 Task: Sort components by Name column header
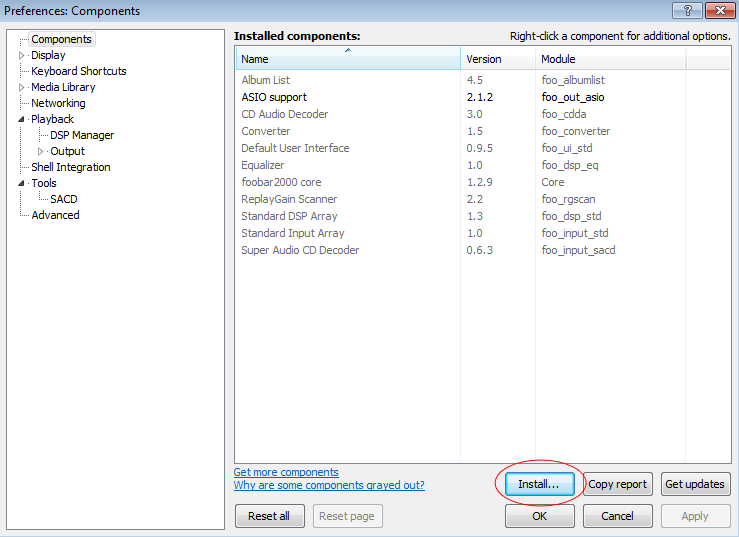(x=347, y=59)
